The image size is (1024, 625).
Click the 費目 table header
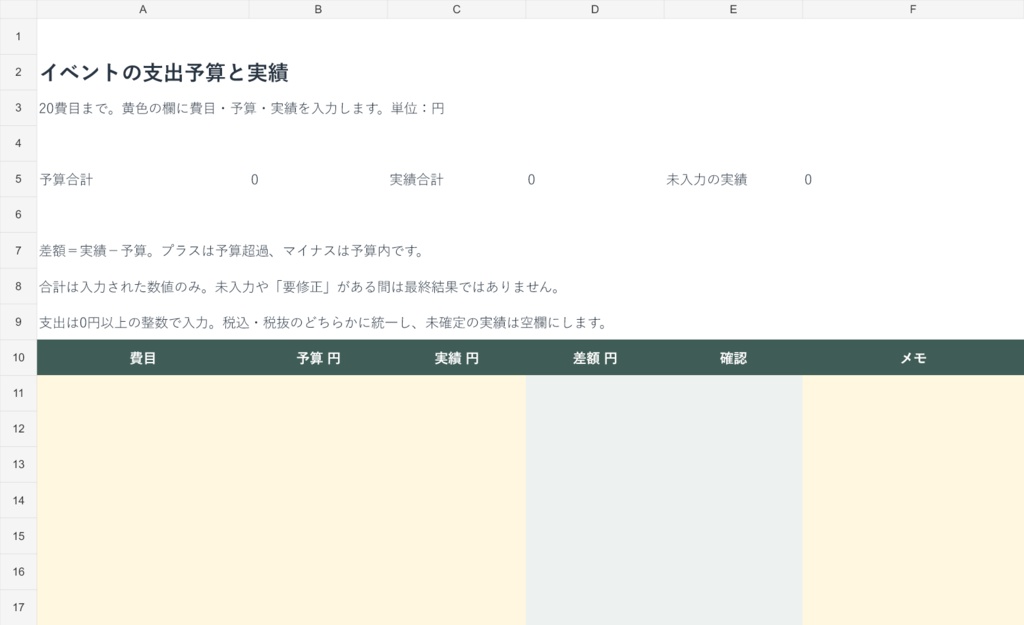142,358
